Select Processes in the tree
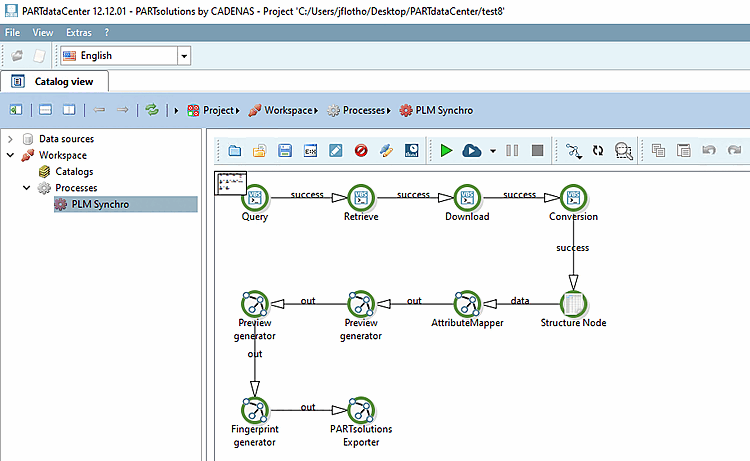Viewport: 750px width, 461px height. [76, 188]
